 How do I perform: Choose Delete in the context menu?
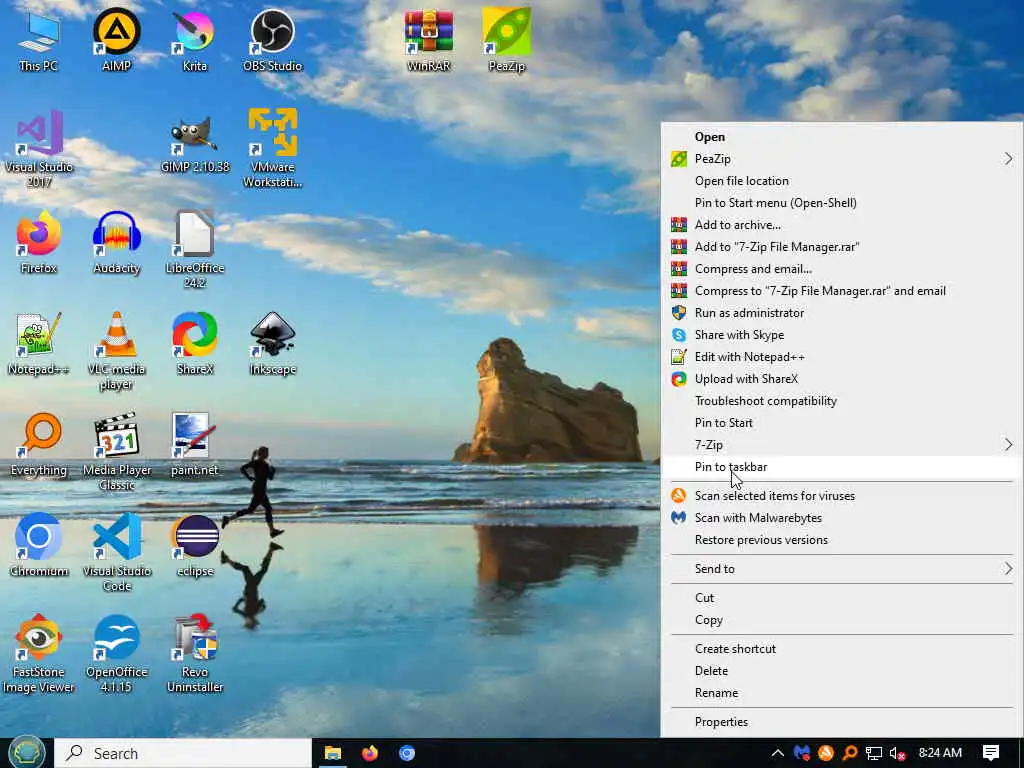click(842, 671)
